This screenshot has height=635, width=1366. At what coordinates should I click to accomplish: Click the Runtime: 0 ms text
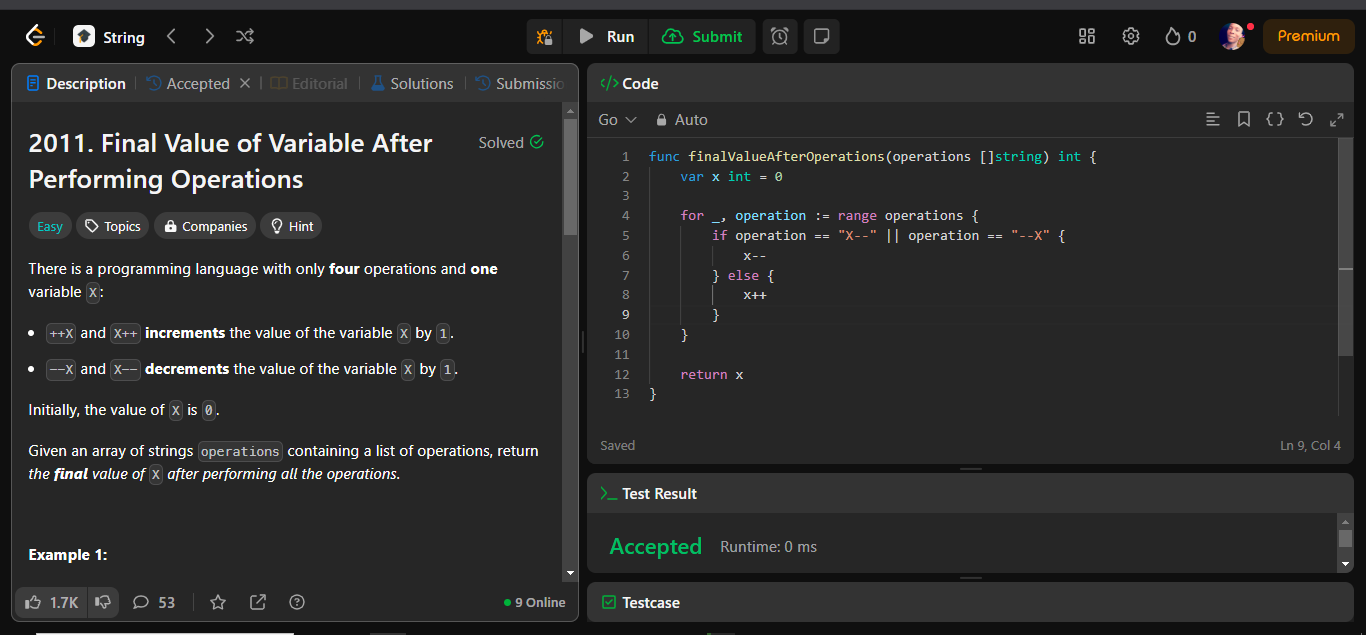click(x=768, y=546)
